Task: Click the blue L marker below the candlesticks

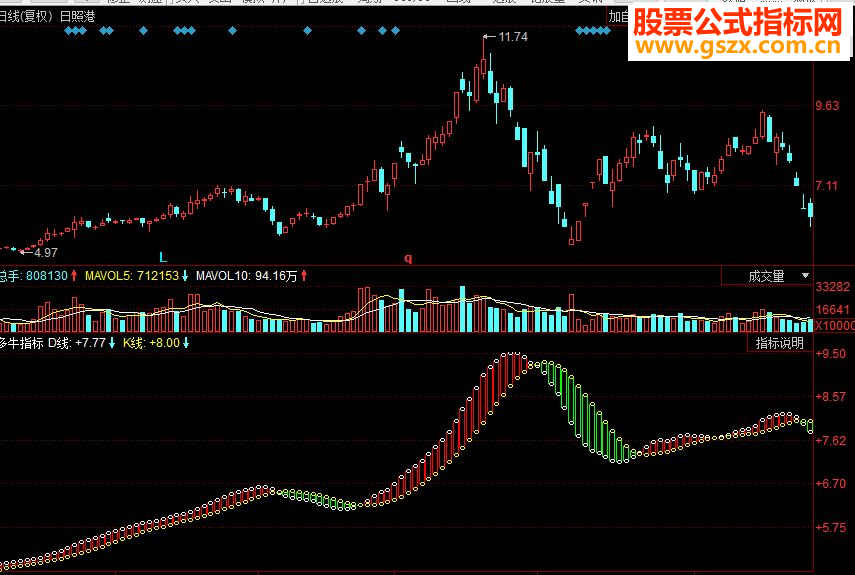Action: (162, 257)
